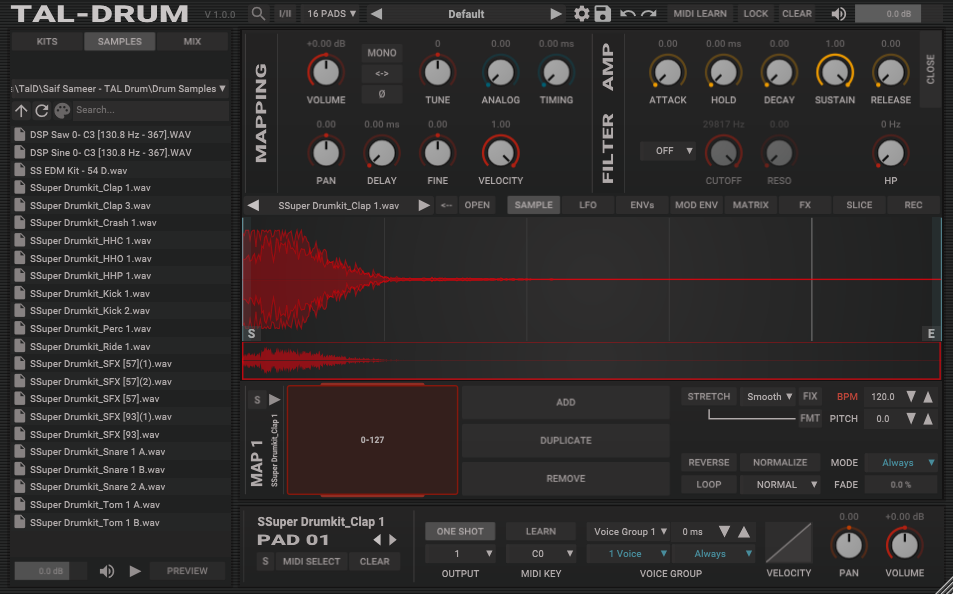Click the mapping VOLUME knob

point(326,72)
